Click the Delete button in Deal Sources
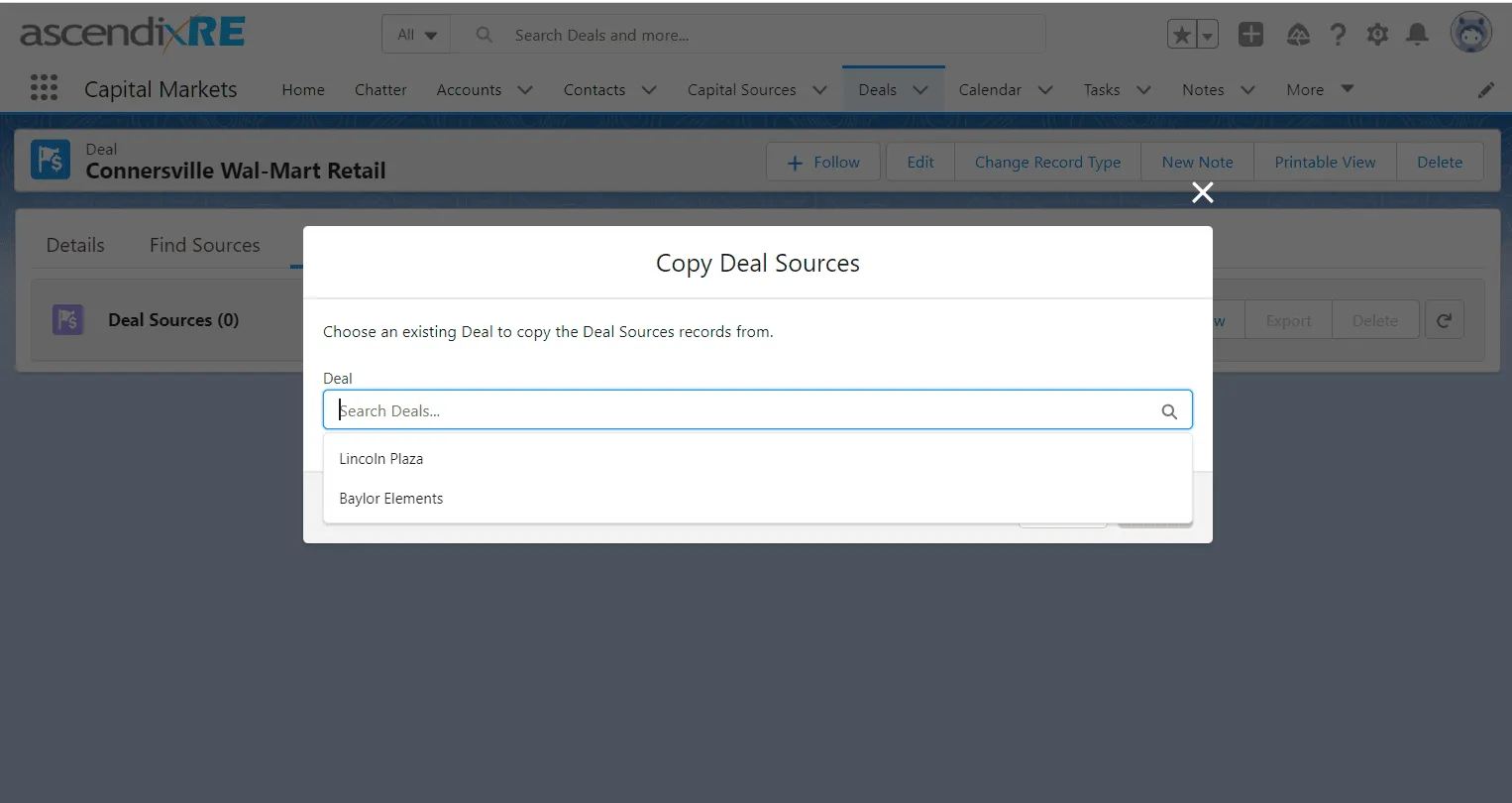 [1375, 320]
